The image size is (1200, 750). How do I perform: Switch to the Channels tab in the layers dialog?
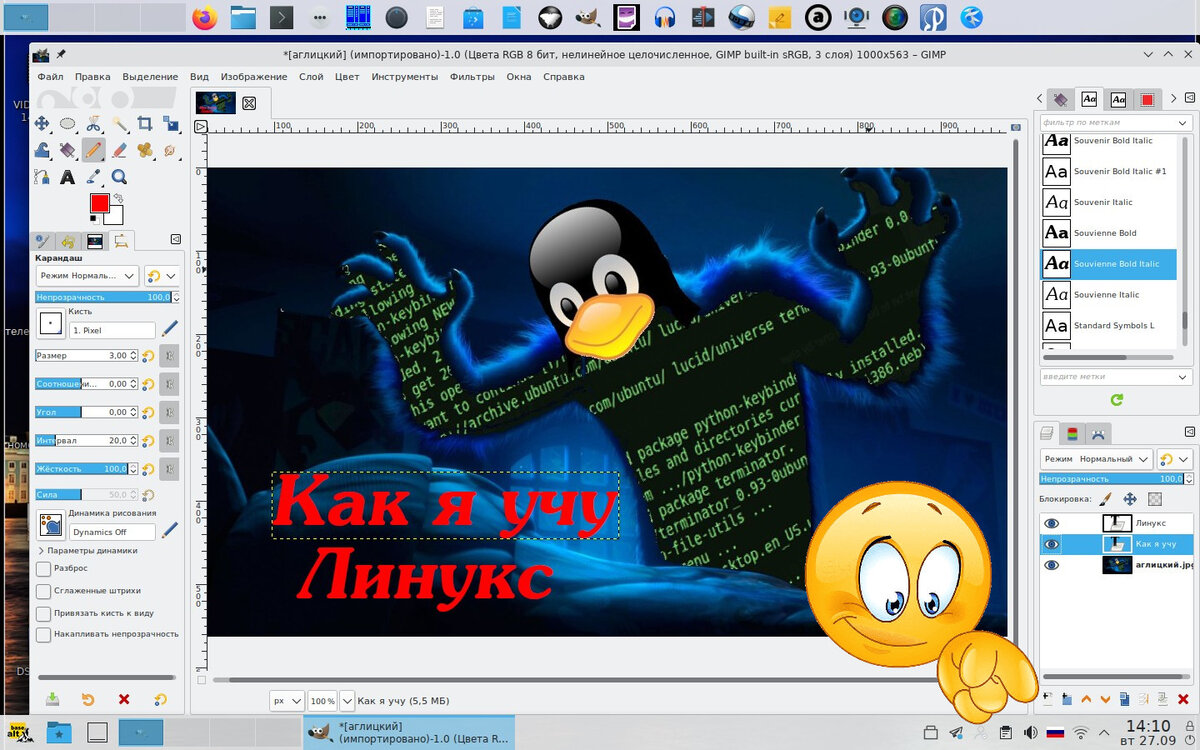point(1073,432)
